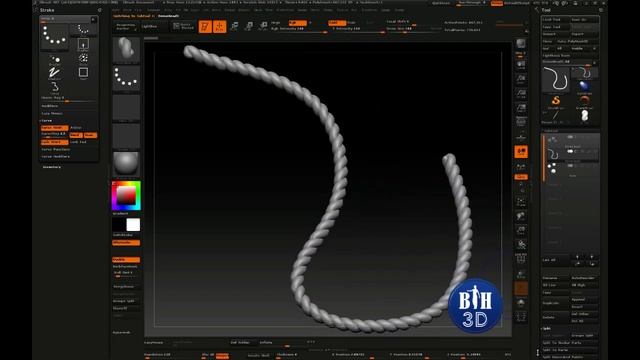The height and width of the screenshot is (360, 640).
Task: Select the white main color swatch
Action: pyautogui.click(x=133, y=225)
